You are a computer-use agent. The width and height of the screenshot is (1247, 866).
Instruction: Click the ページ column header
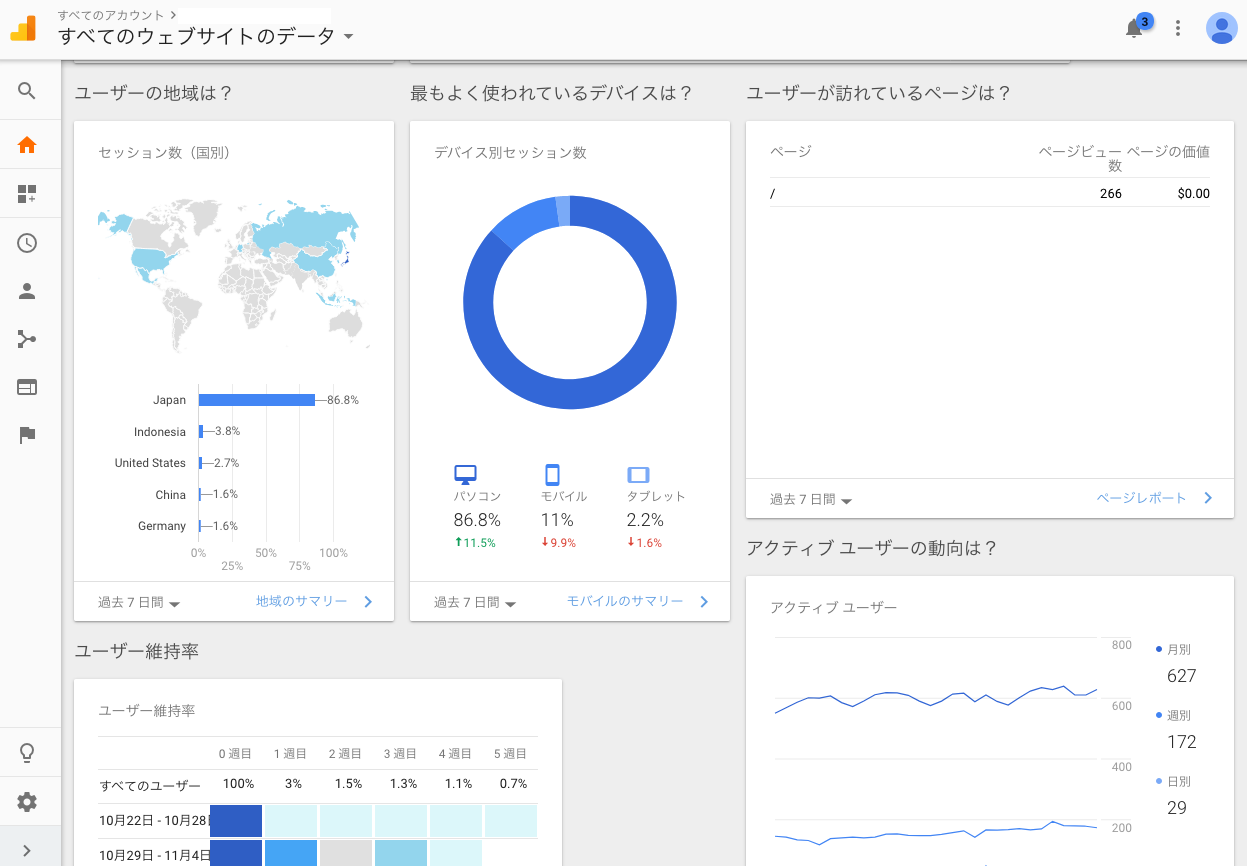(x=791, y=151)
